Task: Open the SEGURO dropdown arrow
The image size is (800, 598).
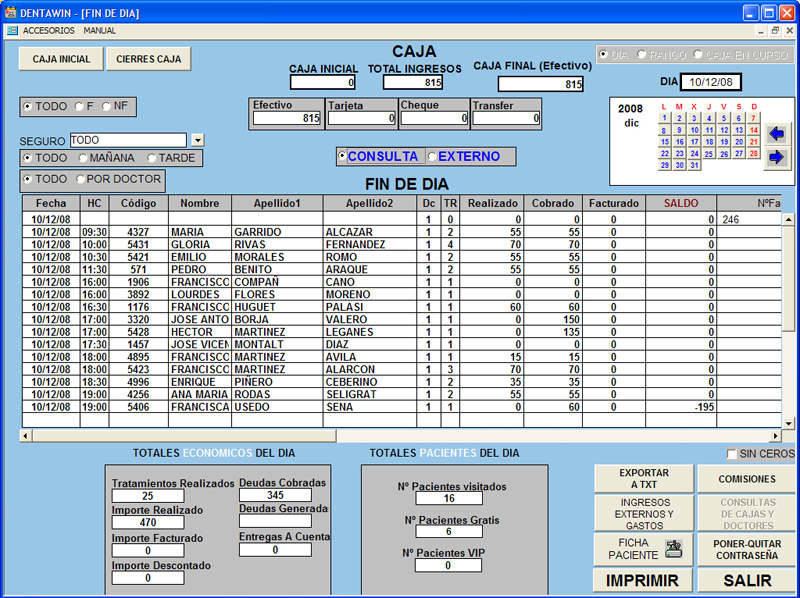Action: (x=197, y=141)
